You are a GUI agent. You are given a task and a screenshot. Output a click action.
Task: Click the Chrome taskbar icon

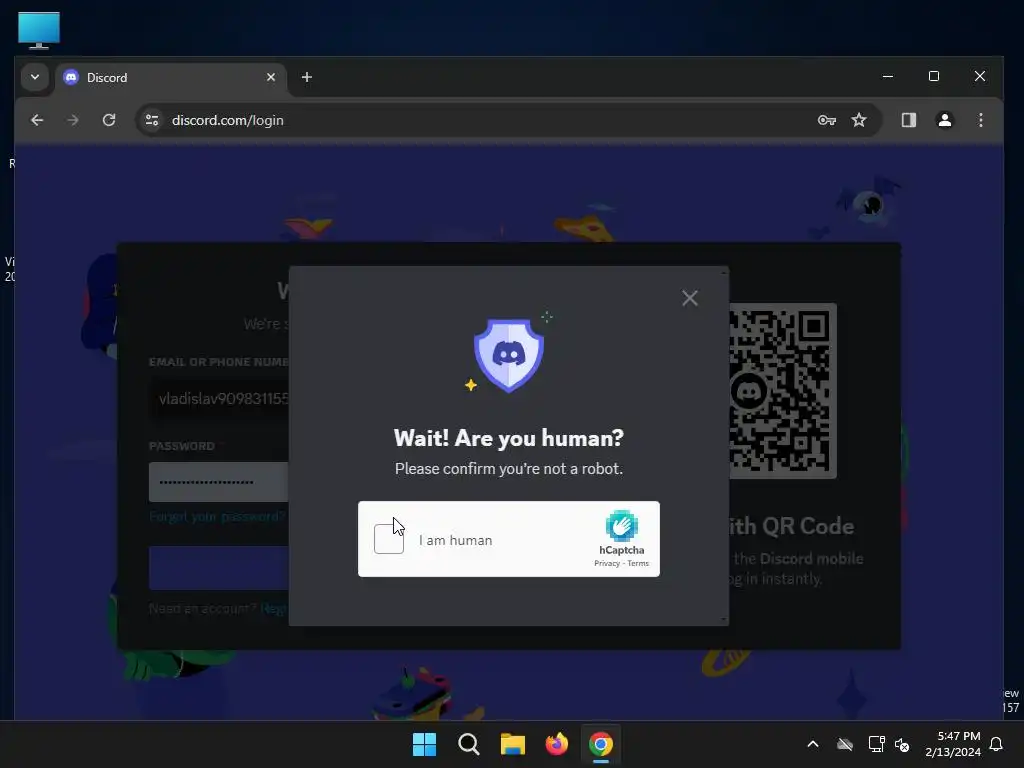pyautogui.click(x=601, y=744)
